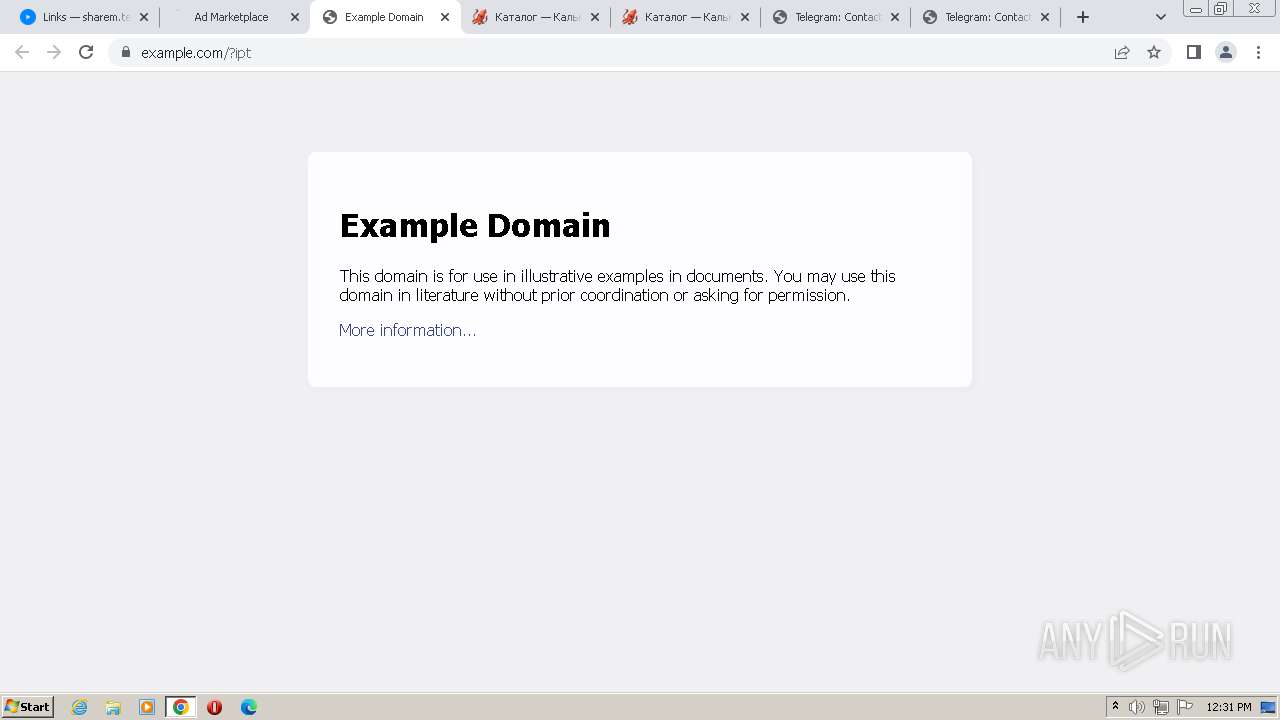Close the first Telegram: Contact tab
Image resolution: width=1280 pixels, height=720 pixels.
point(894,17)
